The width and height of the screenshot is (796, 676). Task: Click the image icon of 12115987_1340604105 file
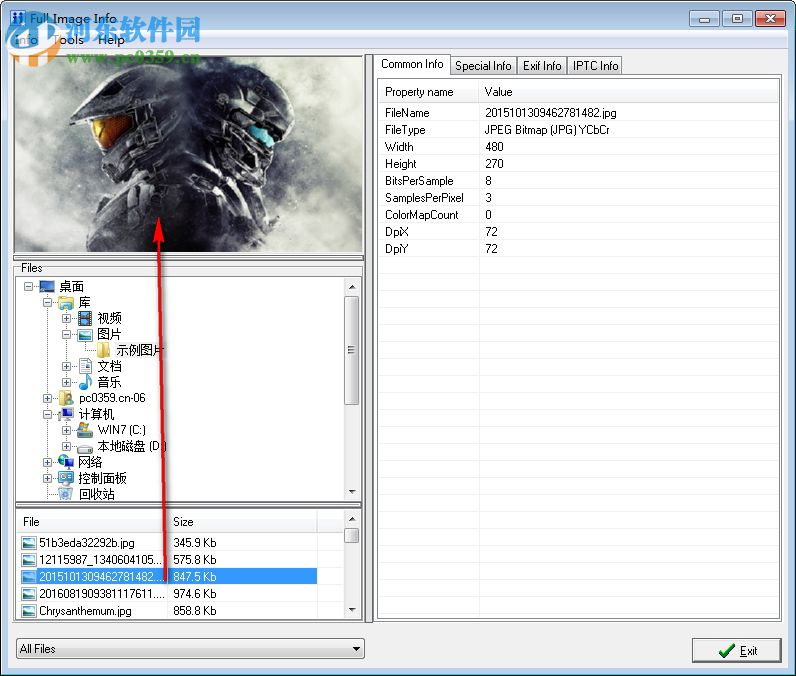coord(29,560)
